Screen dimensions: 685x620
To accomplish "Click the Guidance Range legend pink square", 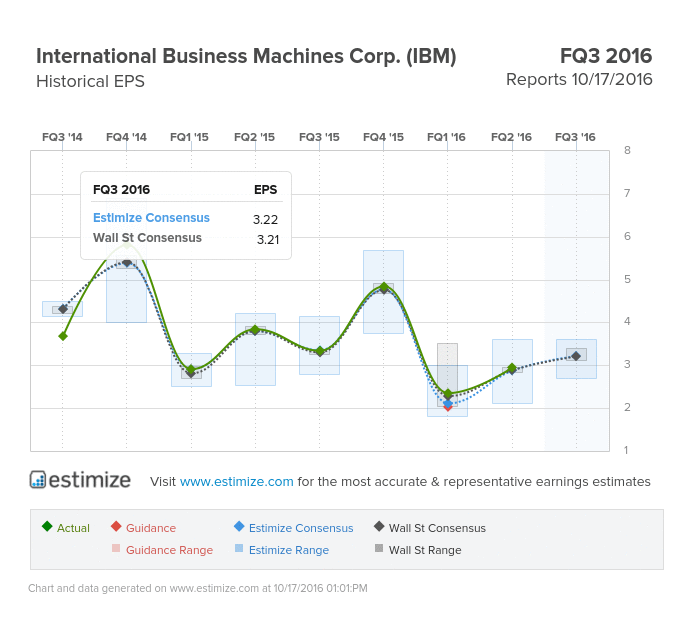I will click(116, 548).
